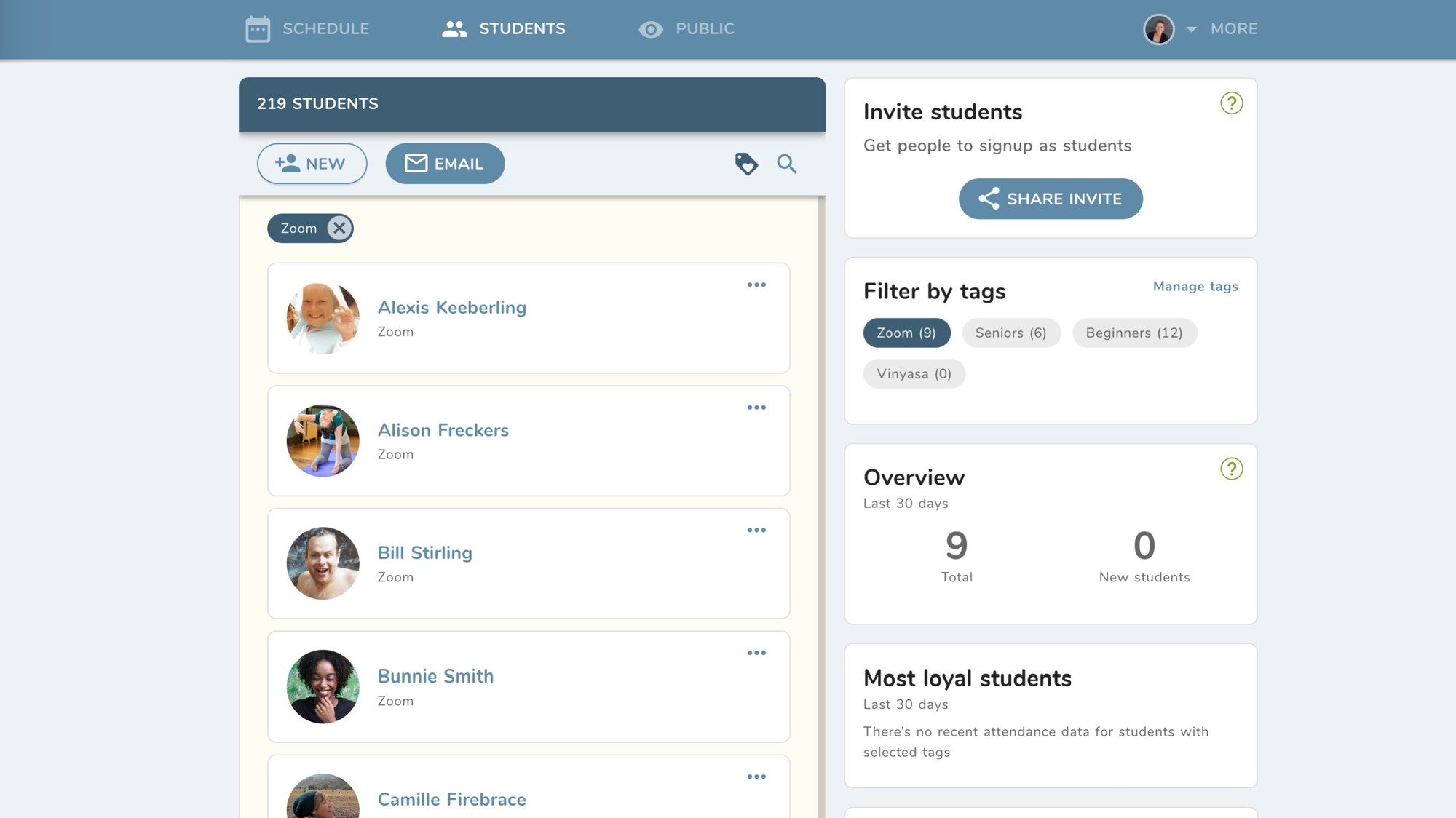Open the Manage tags link
This screenshot has height=818, width=1456.
click(1195, 287)
